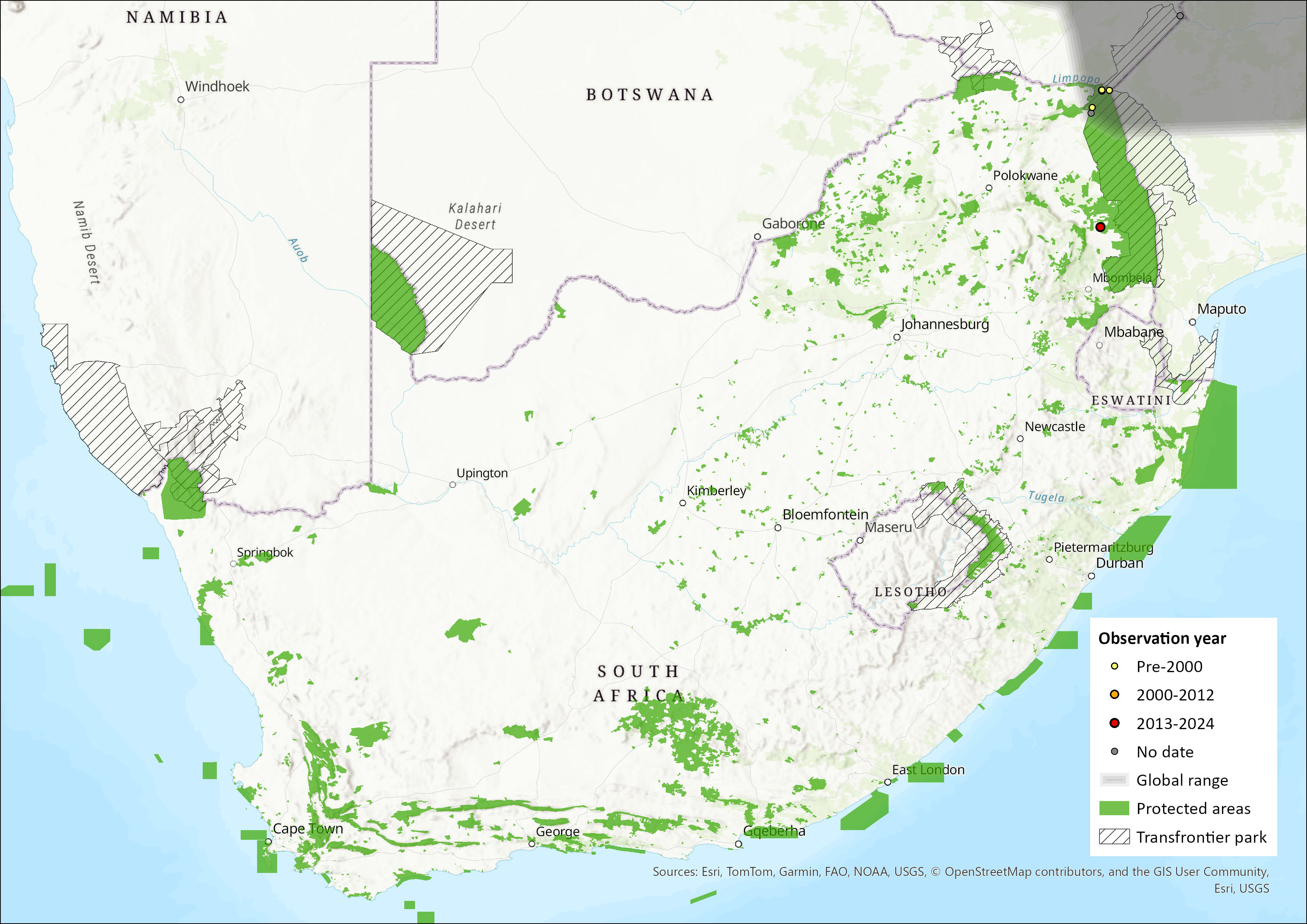Click the Upington city marker dot
The image size is (1307, 924).
tap(453, 485)
